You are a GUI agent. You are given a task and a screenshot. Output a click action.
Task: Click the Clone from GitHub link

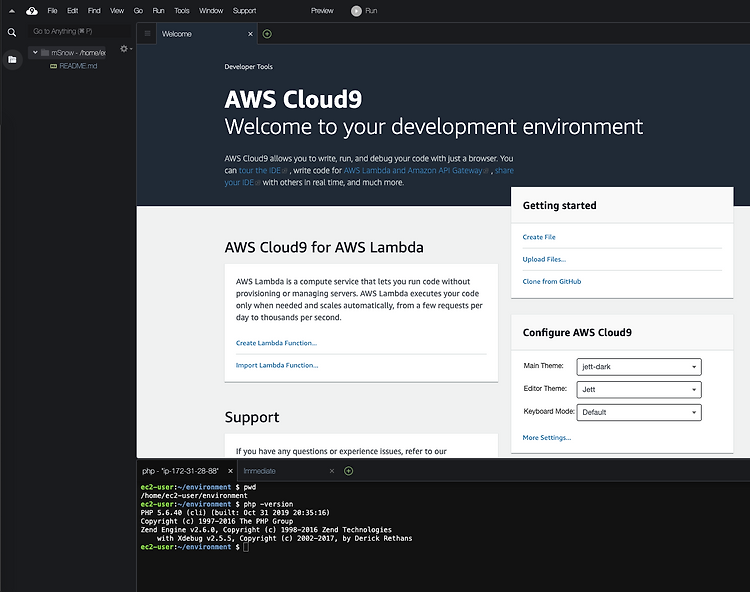[x=551, y=282]
